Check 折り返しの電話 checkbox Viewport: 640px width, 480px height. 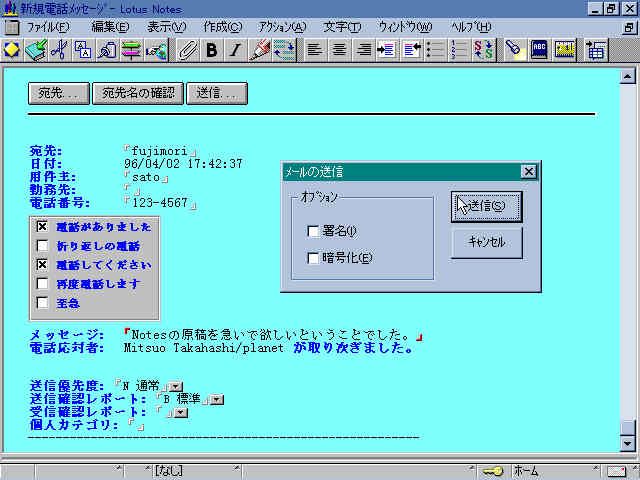[42, 245]
